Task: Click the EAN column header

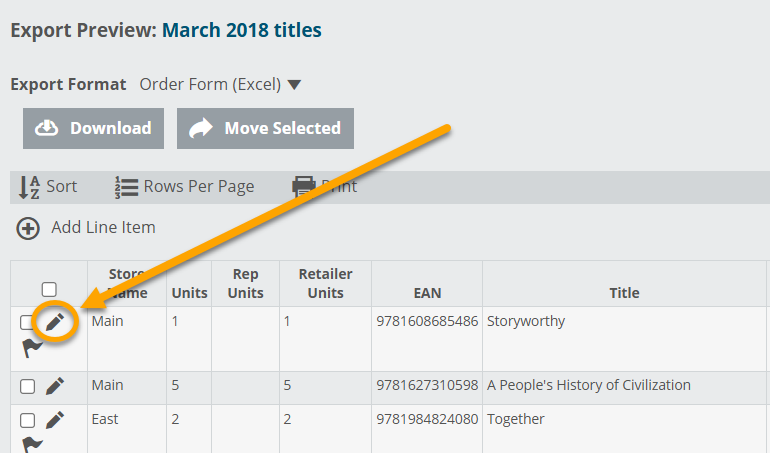Action: click(427, 293)
